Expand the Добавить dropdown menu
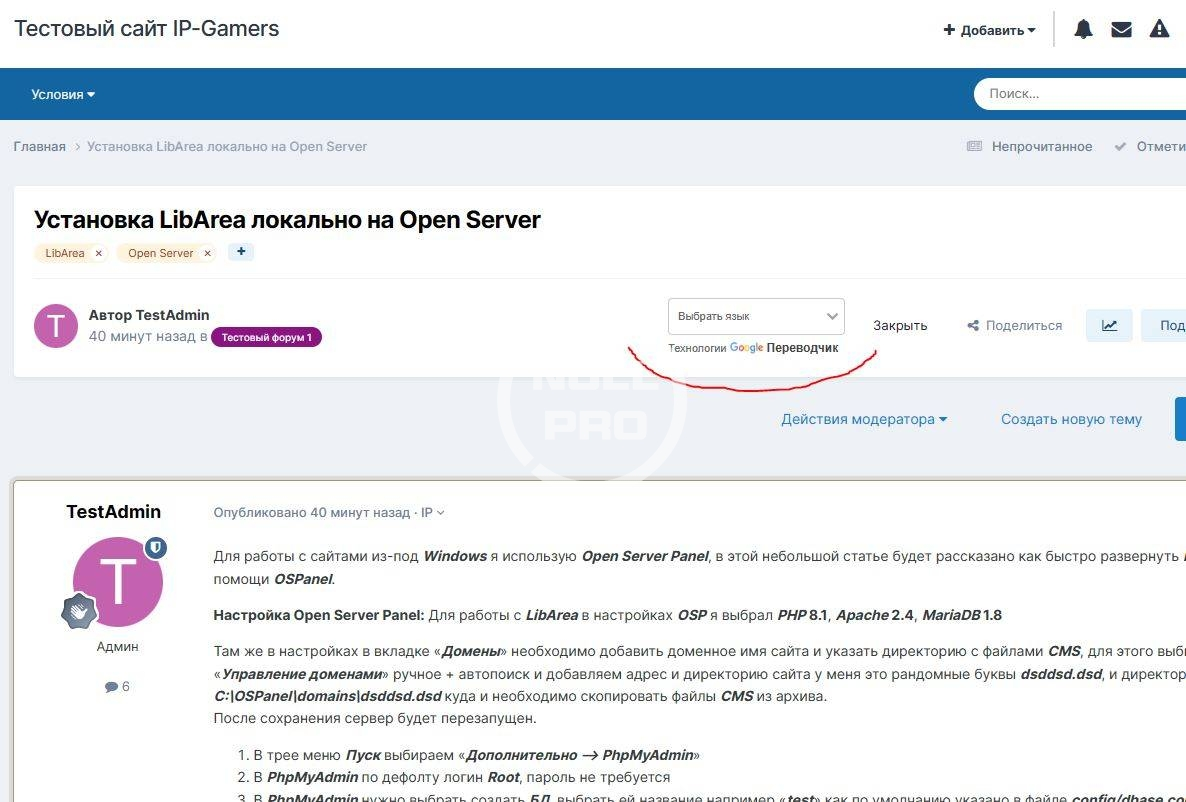1186x802 pixels. 989,30
